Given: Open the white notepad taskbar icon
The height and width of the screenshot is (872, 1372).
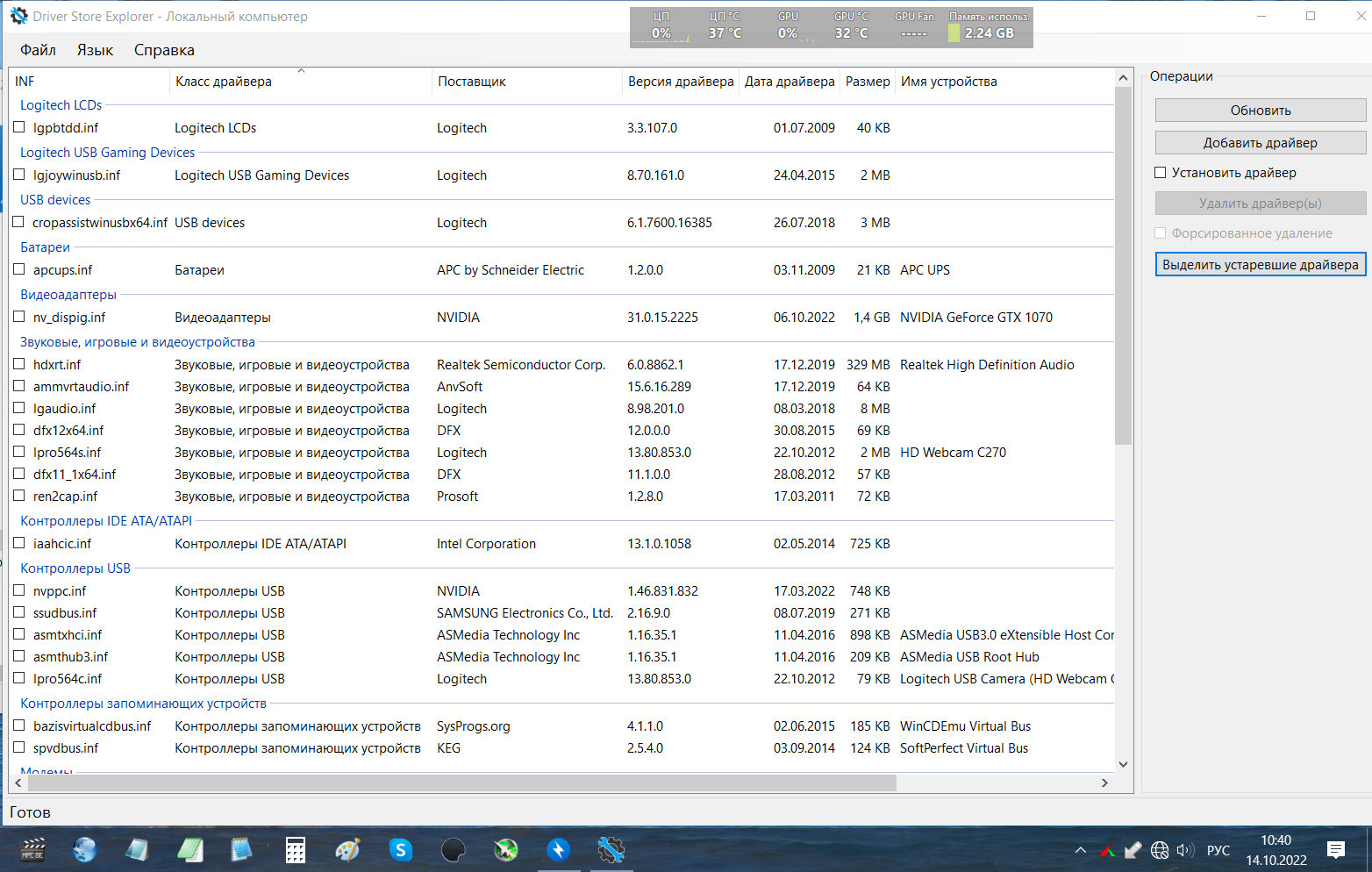Looking at the screenshot, I should click(138, 849).
